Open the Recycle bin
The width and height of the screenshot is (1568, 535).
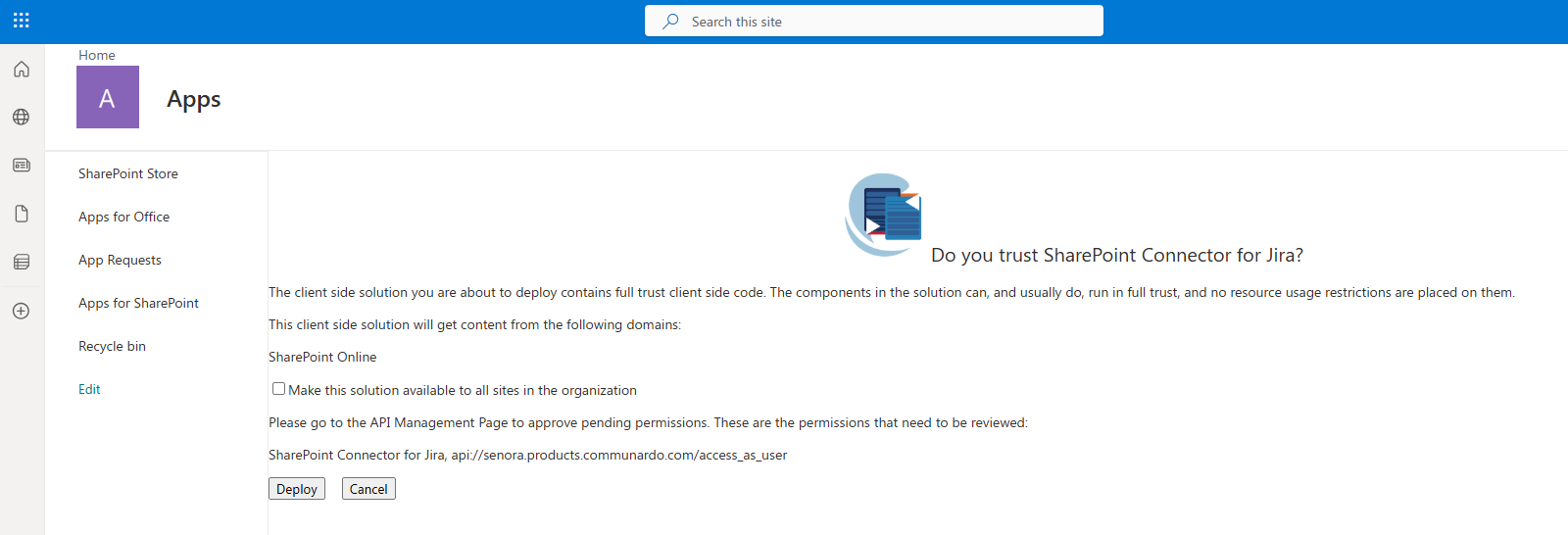coord(112,346)
